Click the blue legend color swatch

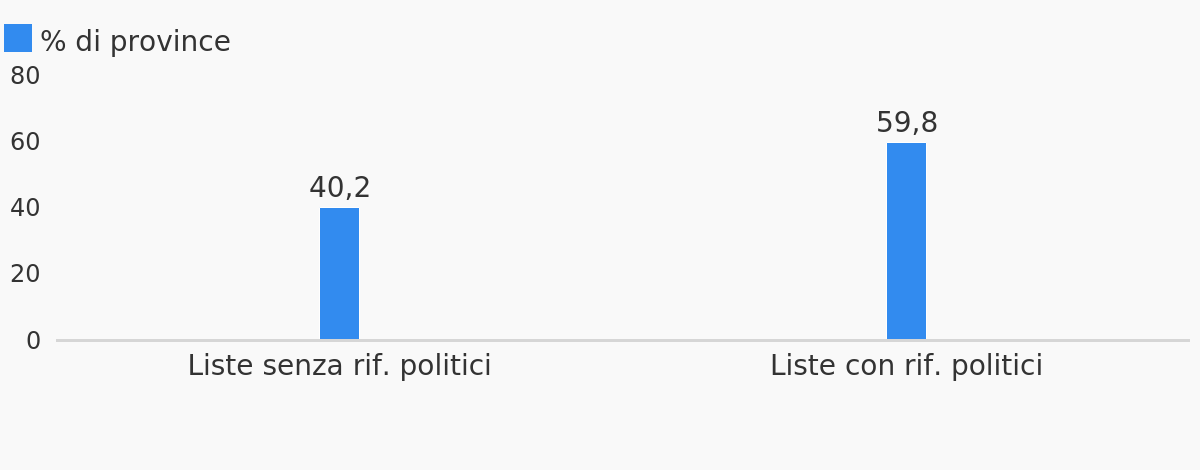pos(18,38)
